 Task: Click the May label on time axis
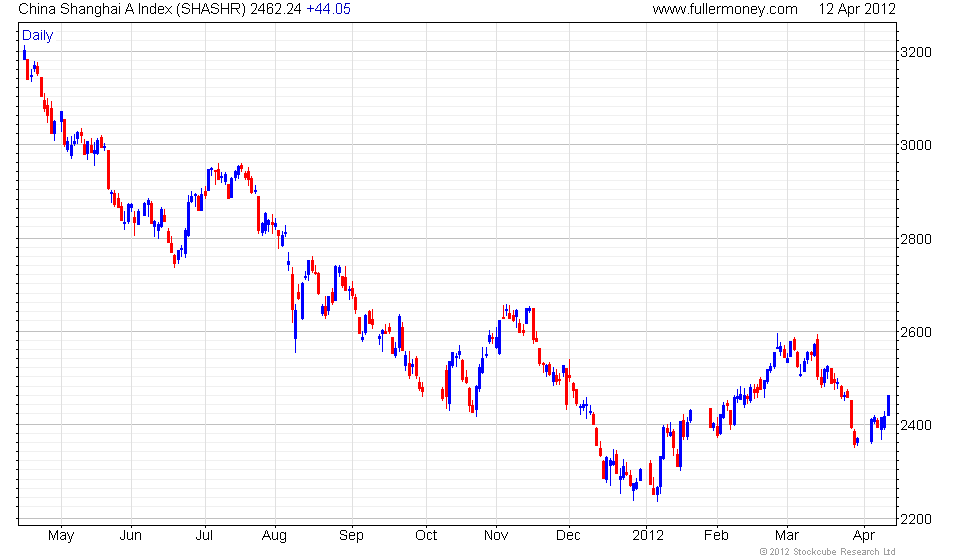coord(61,536)
